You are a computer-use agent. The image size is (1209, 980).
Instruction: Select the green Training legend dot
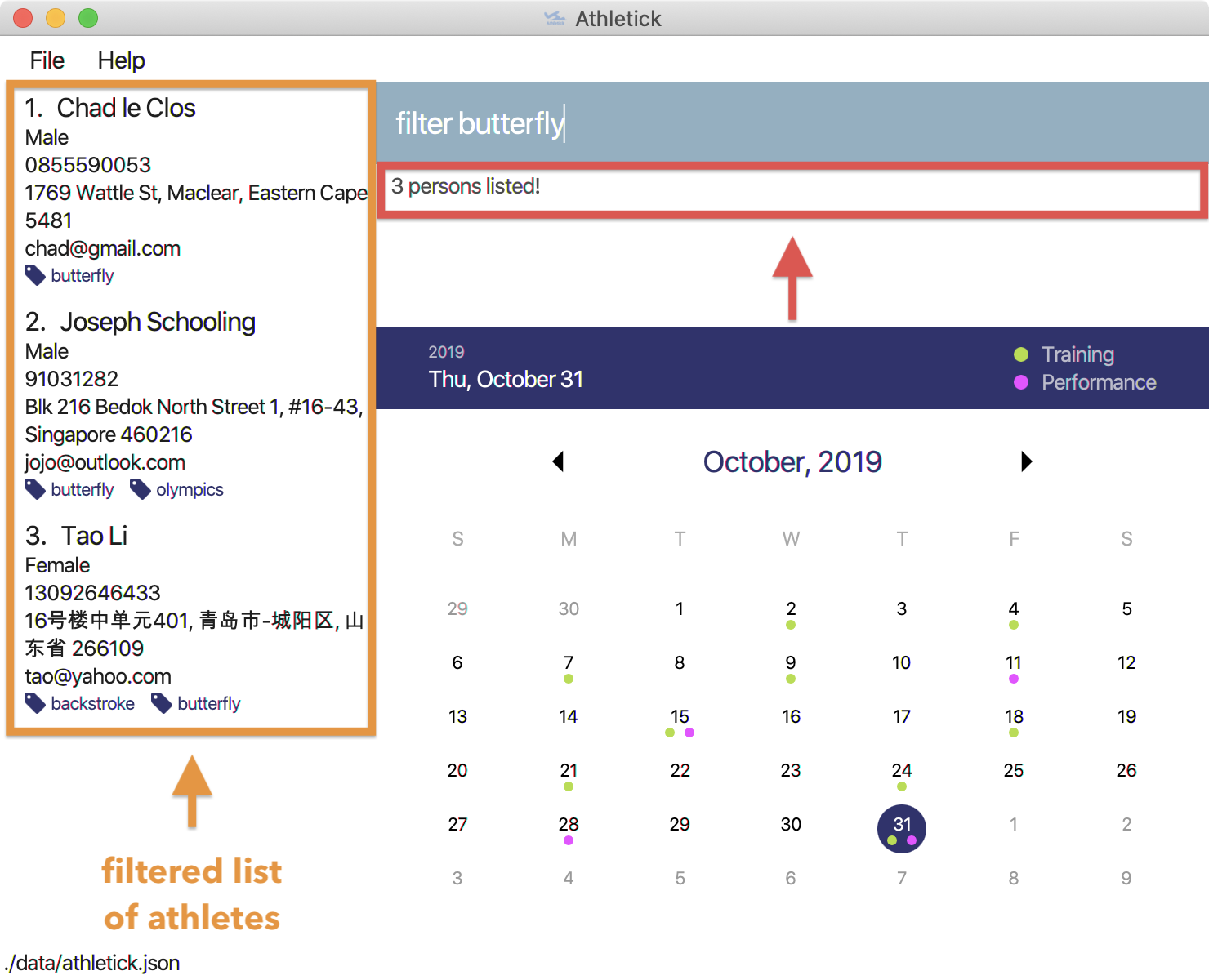point(1020,354)
